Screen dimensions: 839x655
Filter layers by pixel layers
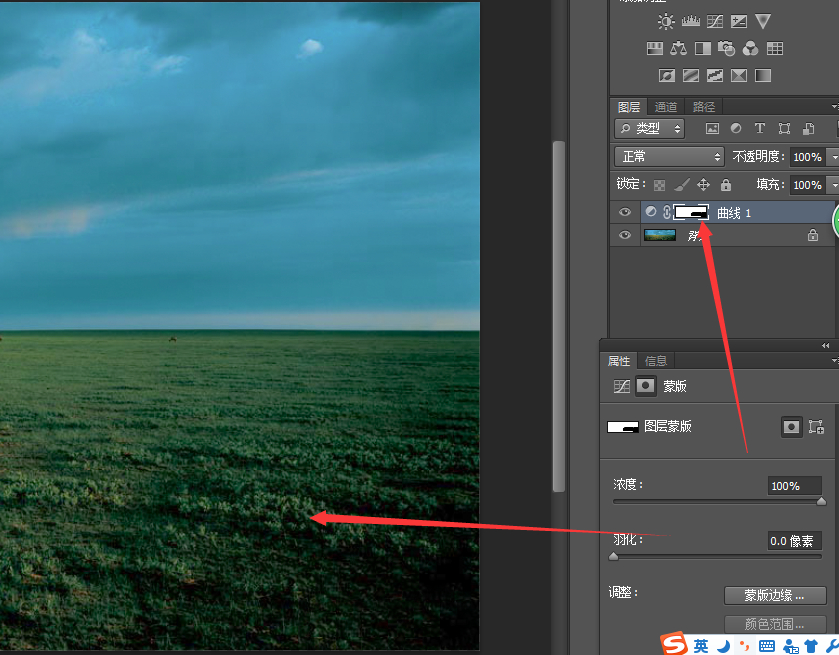(712, 128)
